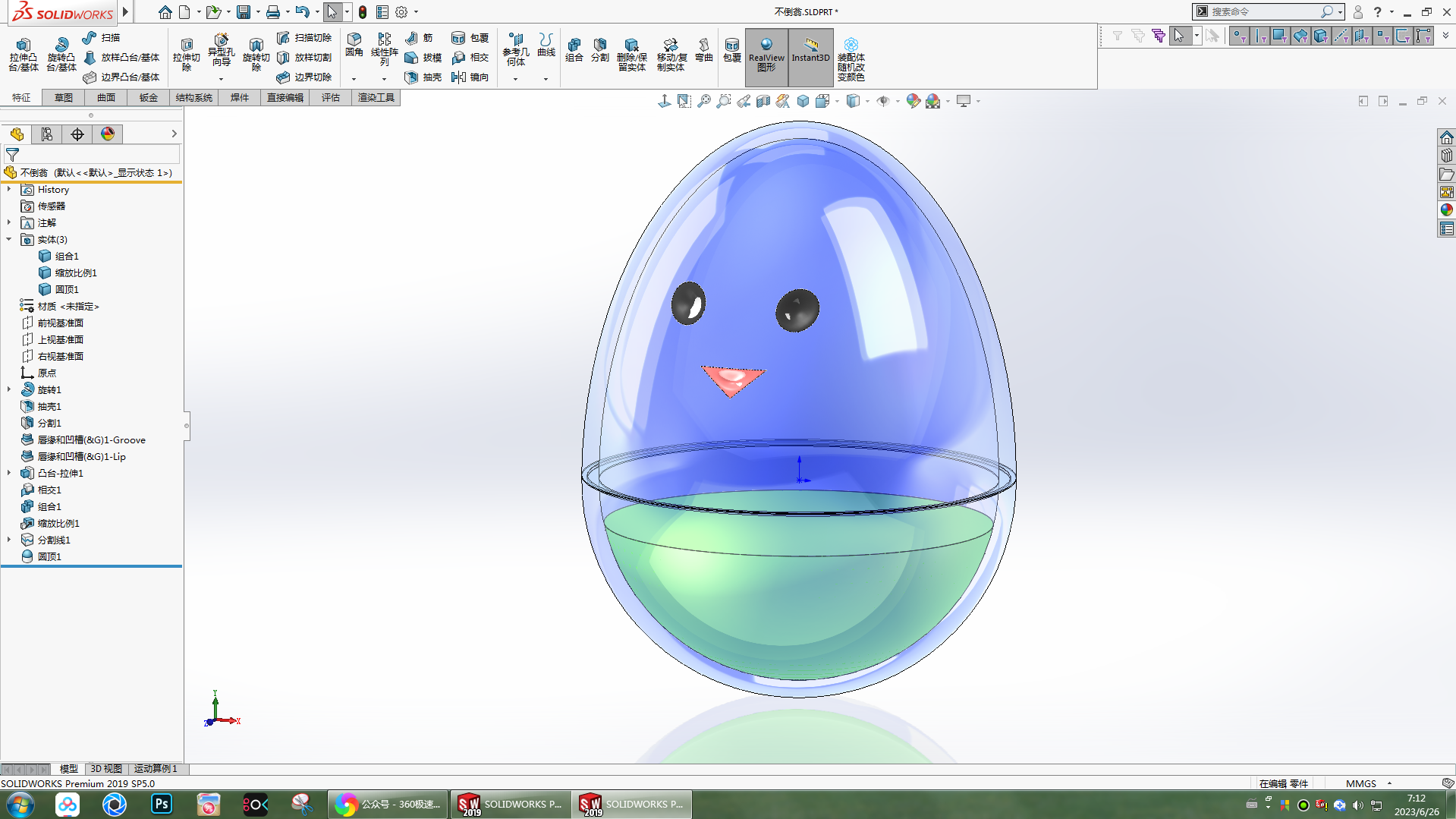Click the section view icon in view toolbar
The height and width of the screenshot is (819, 1456).
[763, 101]
